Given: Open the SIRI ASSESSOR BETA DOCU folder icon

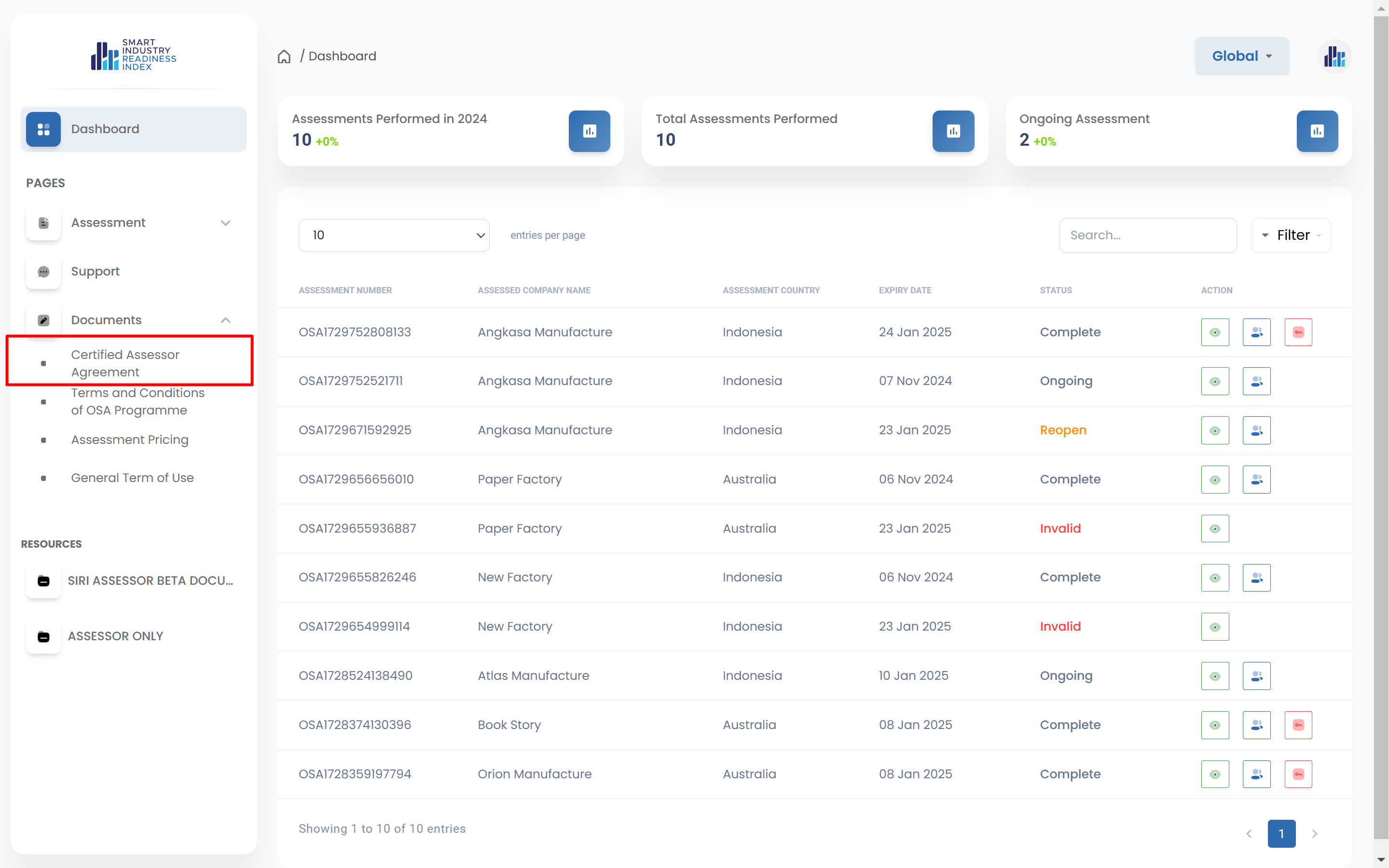Looking at the screenshot, I should coord(43,581).
